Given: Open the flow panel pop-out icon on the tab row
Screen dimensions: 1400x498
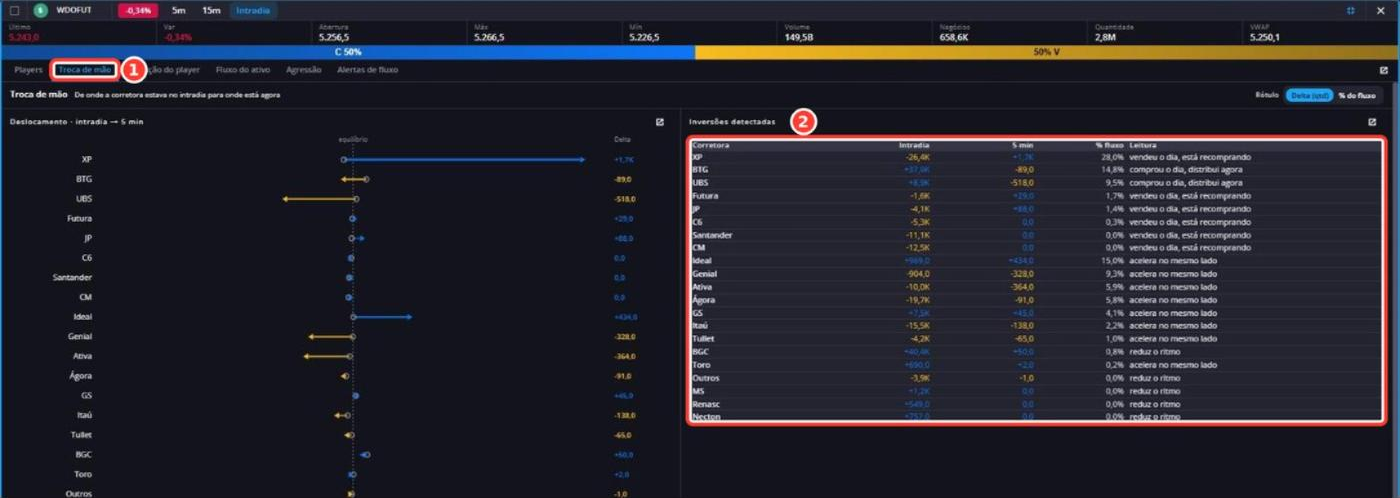Looking at the screenshot, I should point(1384,70).
